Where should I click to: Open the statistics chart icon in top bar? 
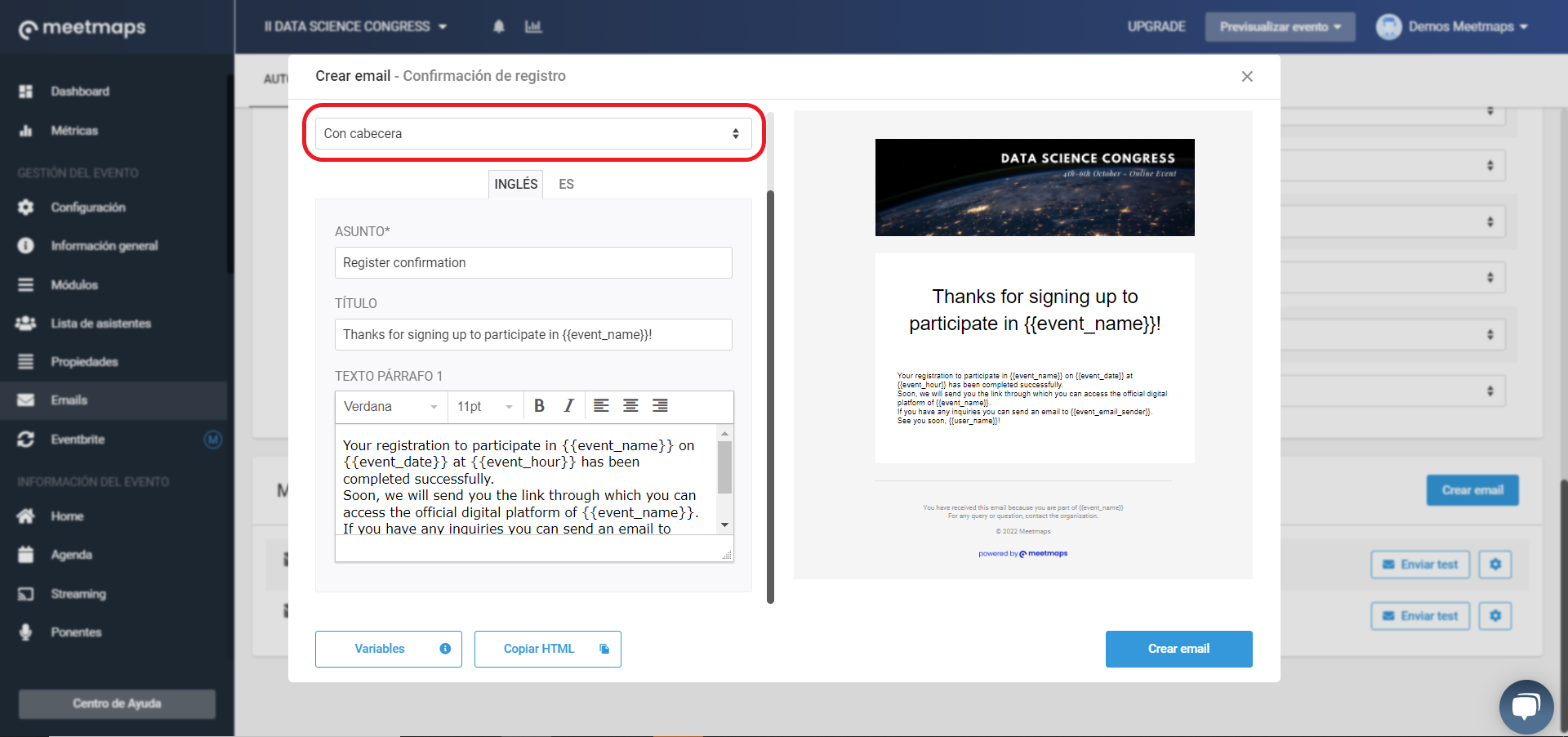pos(533,27)
